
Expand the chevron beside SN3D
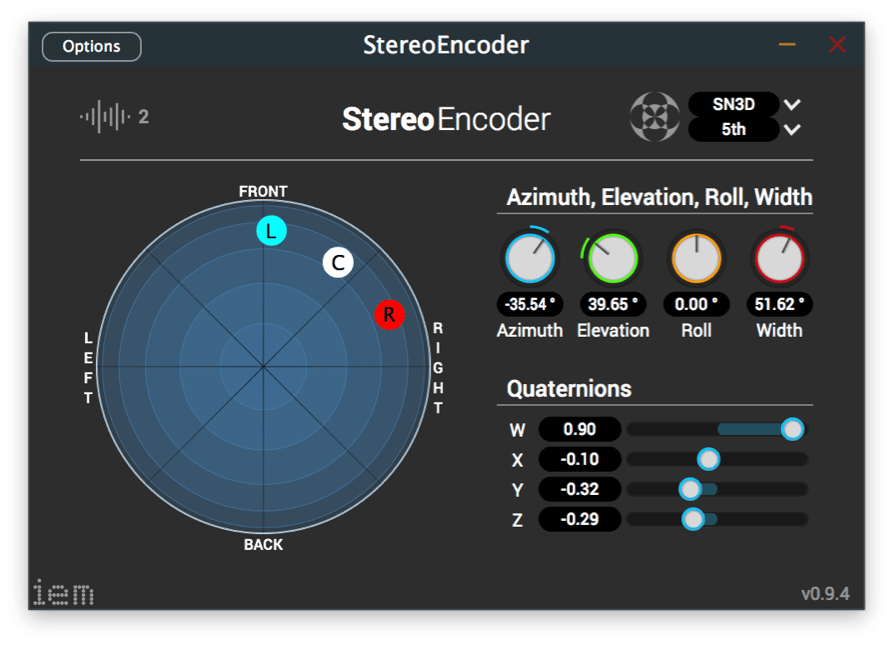(x=791, y=104)
